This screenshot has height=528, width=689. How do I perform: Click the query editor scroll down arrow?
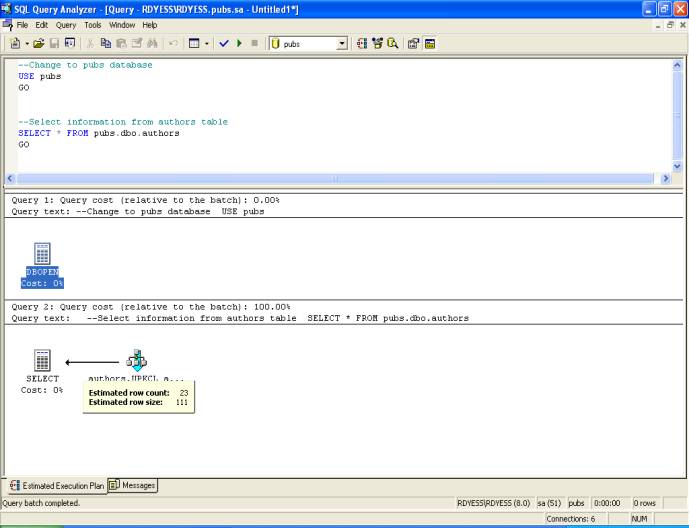[x=677, y=166]
